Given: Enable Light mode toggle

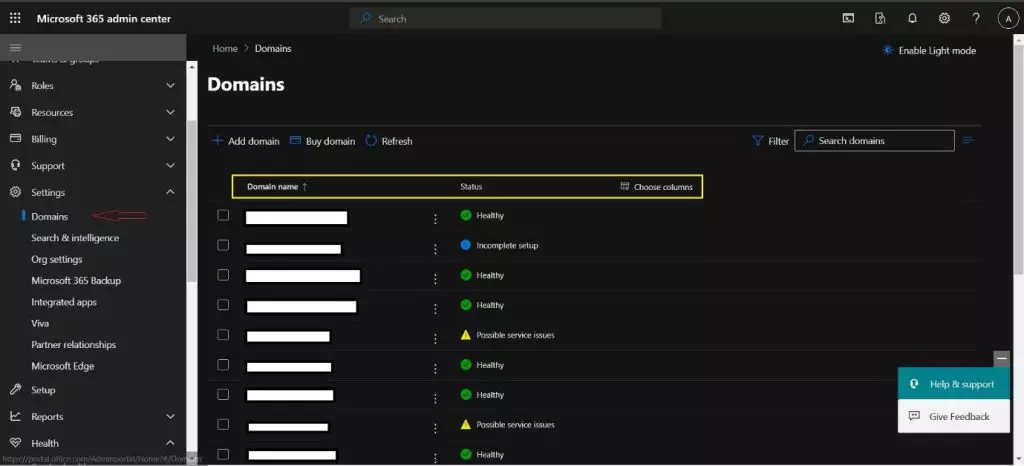Looking at the screenshot, I should pos(928,50).
